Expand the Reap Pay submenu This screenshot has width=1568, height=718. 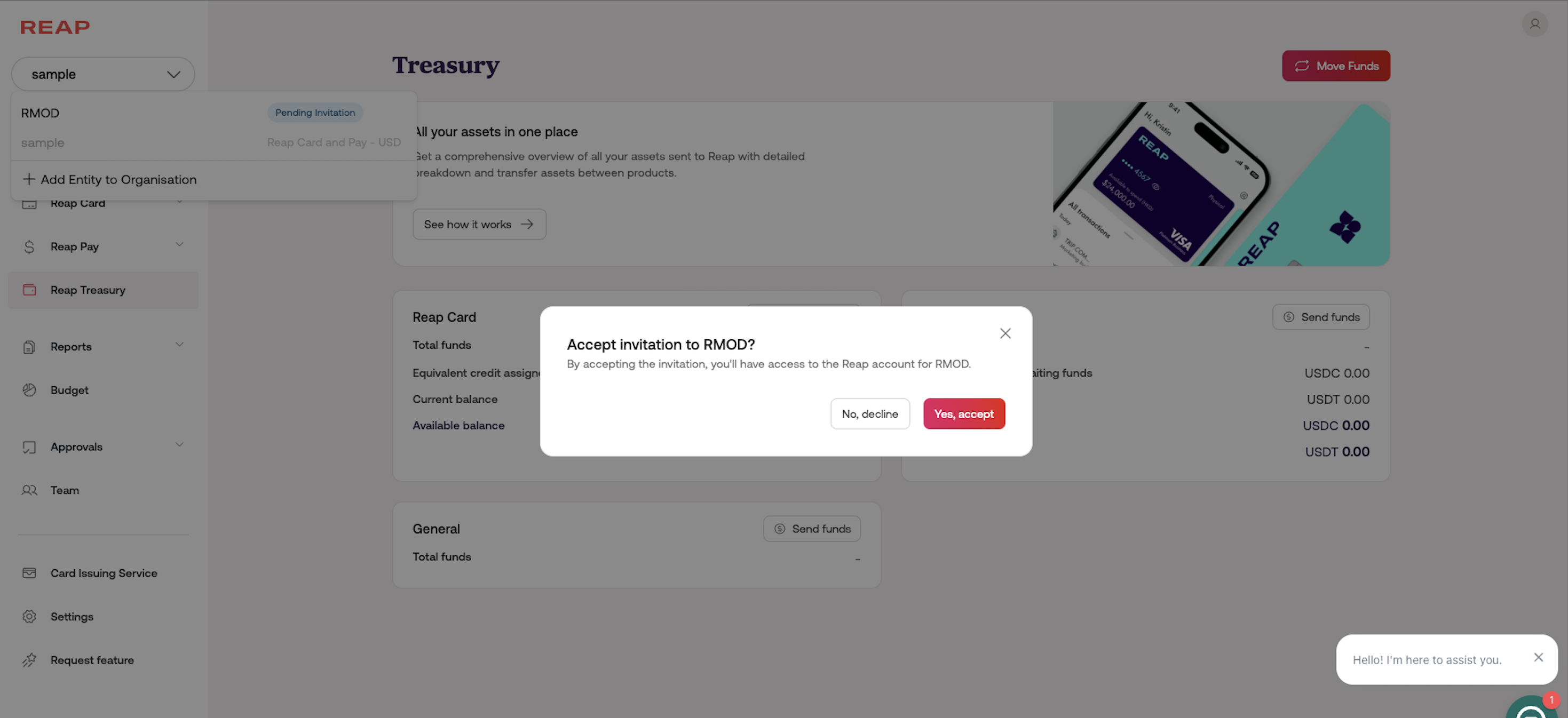tap(179, 245)
